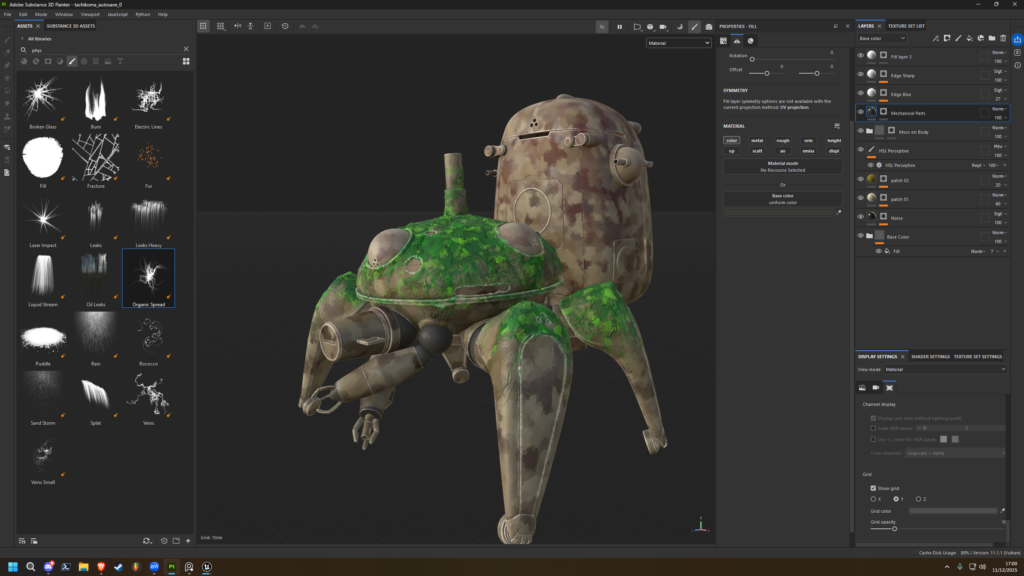The width and height of the screenshot is (1024, 576).
Task: Click the eyedropper next to Grid color
Action: pyautogui.click(x=1003, y=511)
